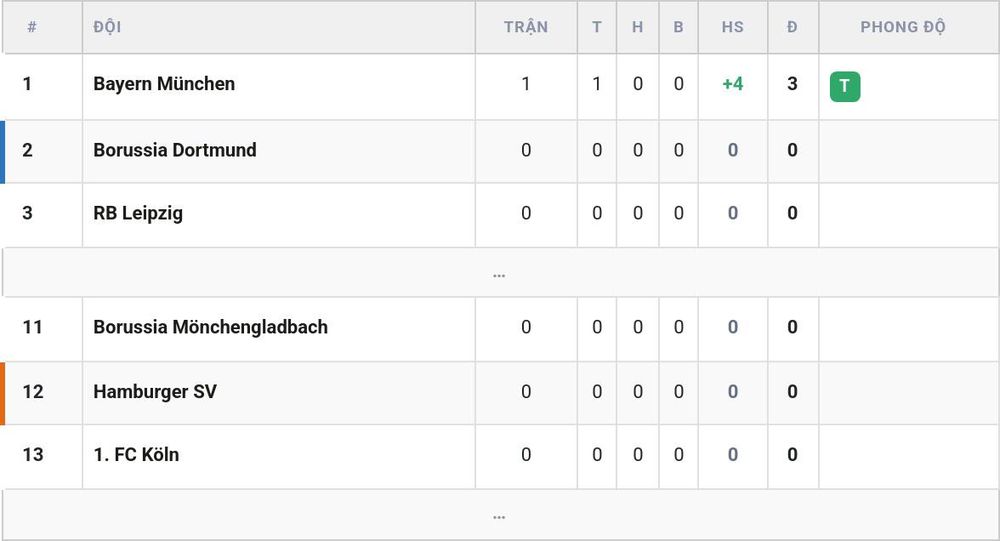Open Borussia Mönchengladbach team page

click(x=210, y=327)
